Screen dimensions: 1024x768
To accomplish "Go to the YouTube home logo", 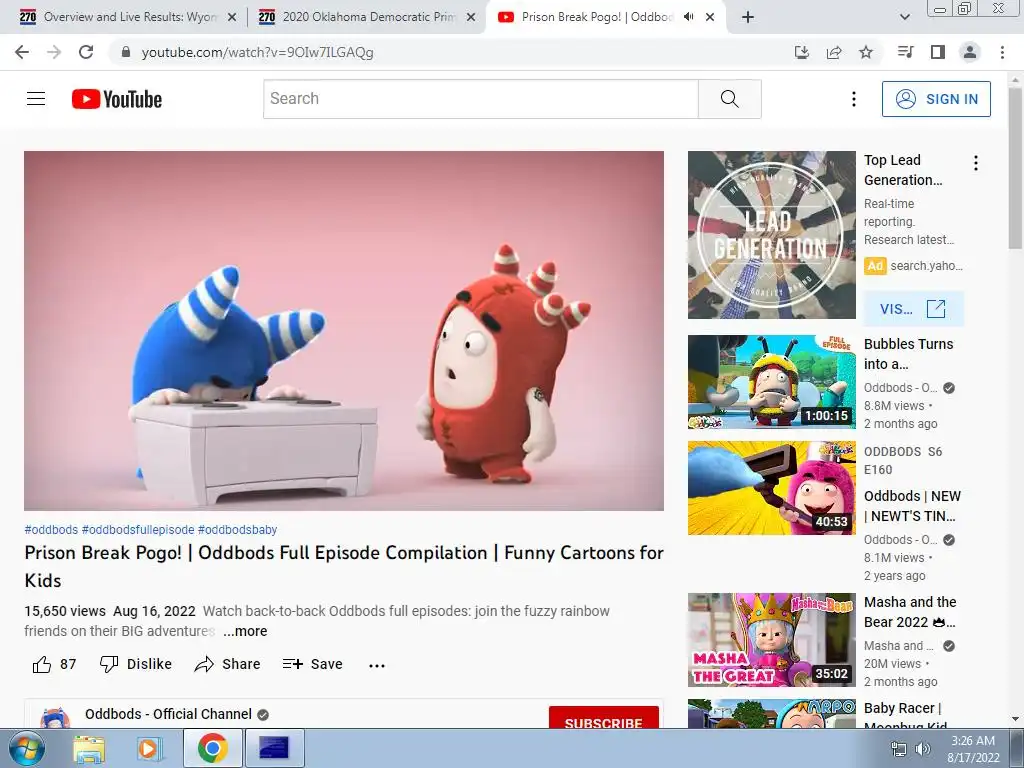I will (x=117, y=99).
